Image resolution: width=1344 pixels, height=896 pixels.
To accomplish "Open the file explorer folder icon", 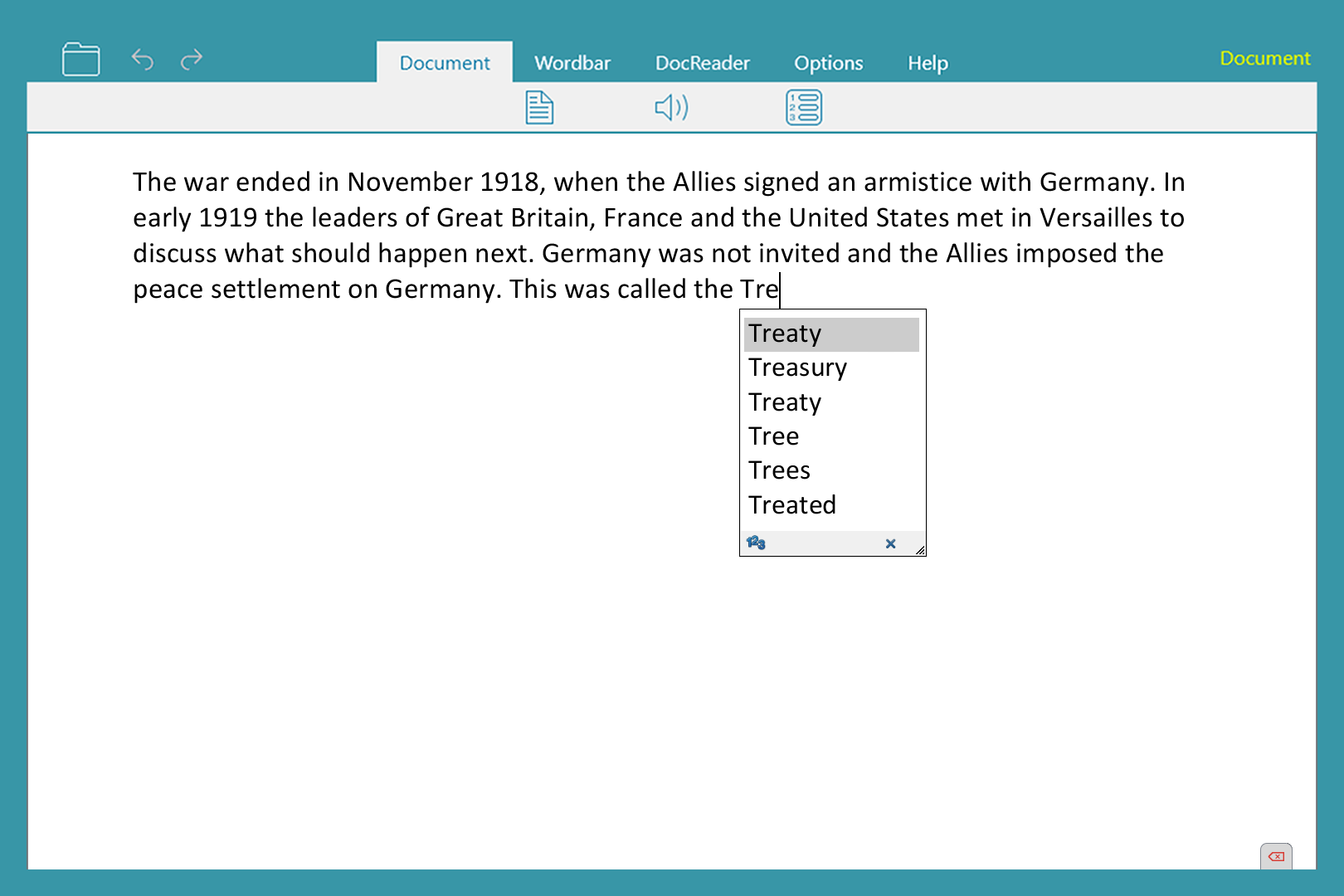I will tap(80, 60).
